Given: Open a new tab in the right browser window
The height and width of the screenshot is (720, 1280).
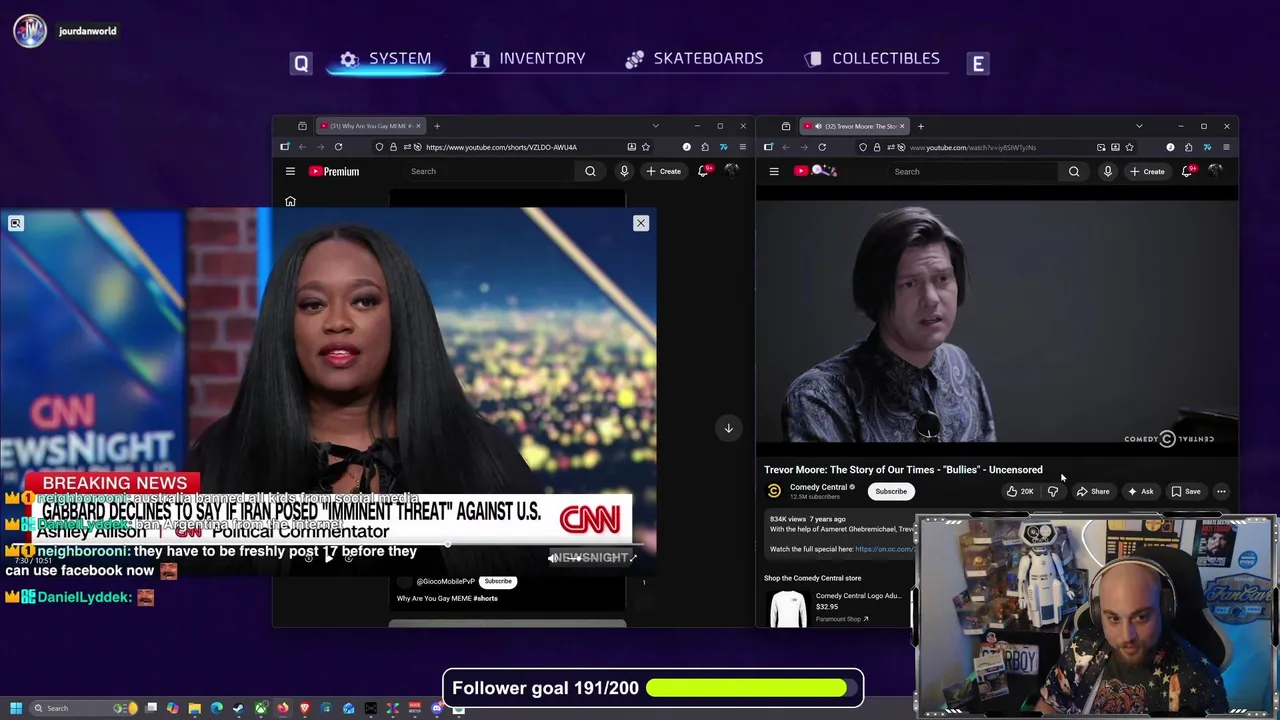Looking at the screenshot, I should pos(920,126).
